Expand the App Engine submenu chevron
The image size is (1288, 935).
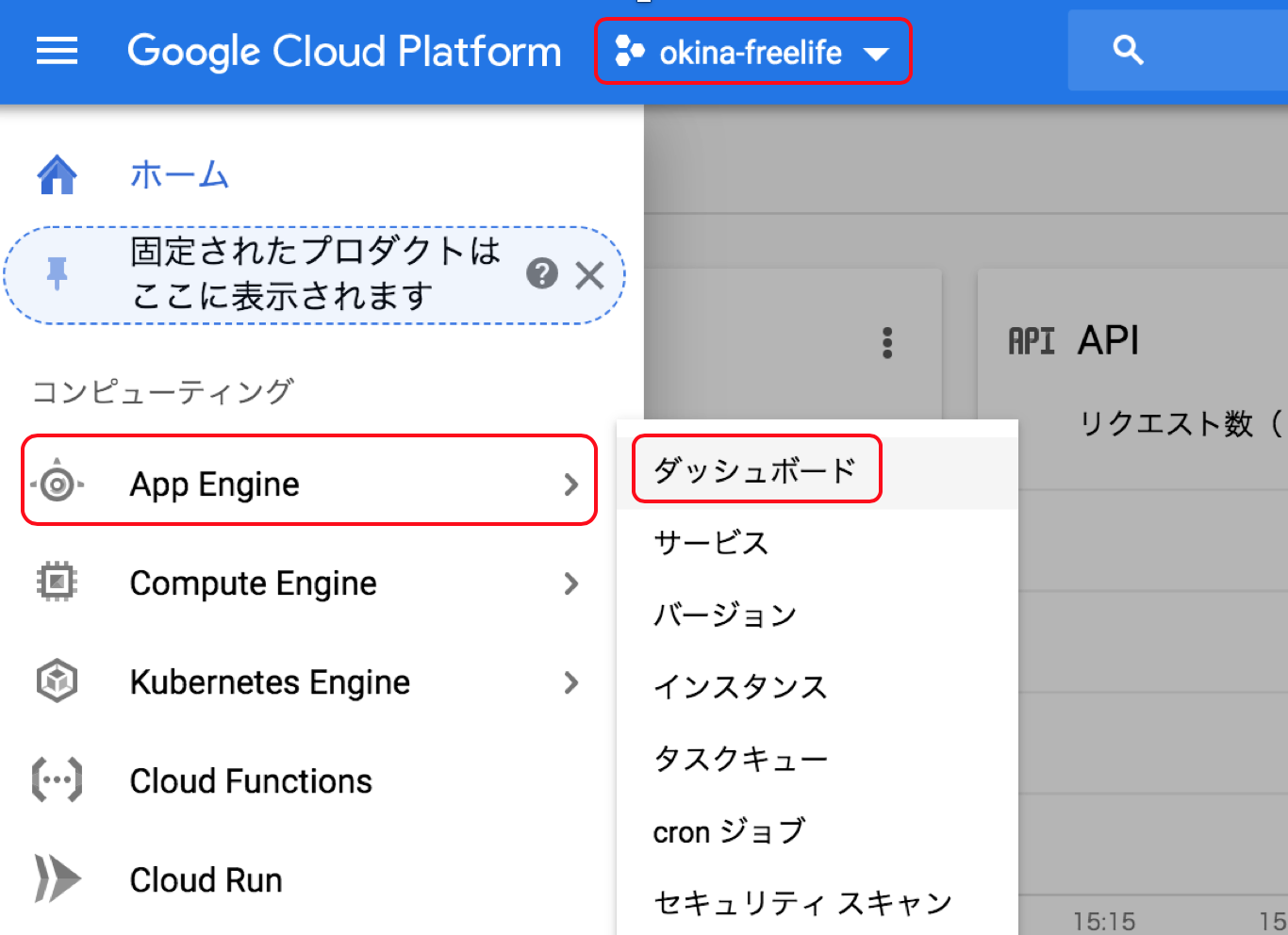[x=570, y=484]
